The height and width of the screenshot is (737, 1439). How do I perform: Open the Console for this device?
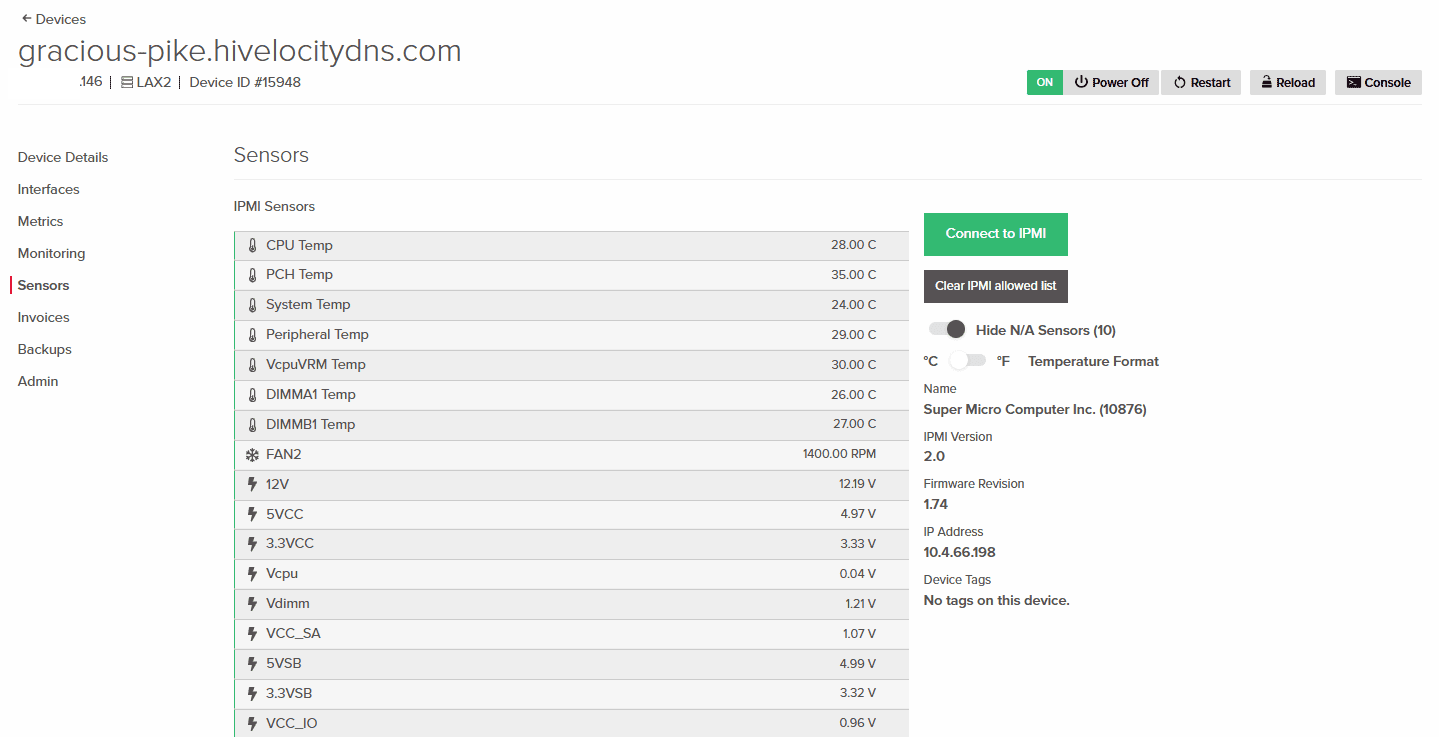coord(1378,83)
